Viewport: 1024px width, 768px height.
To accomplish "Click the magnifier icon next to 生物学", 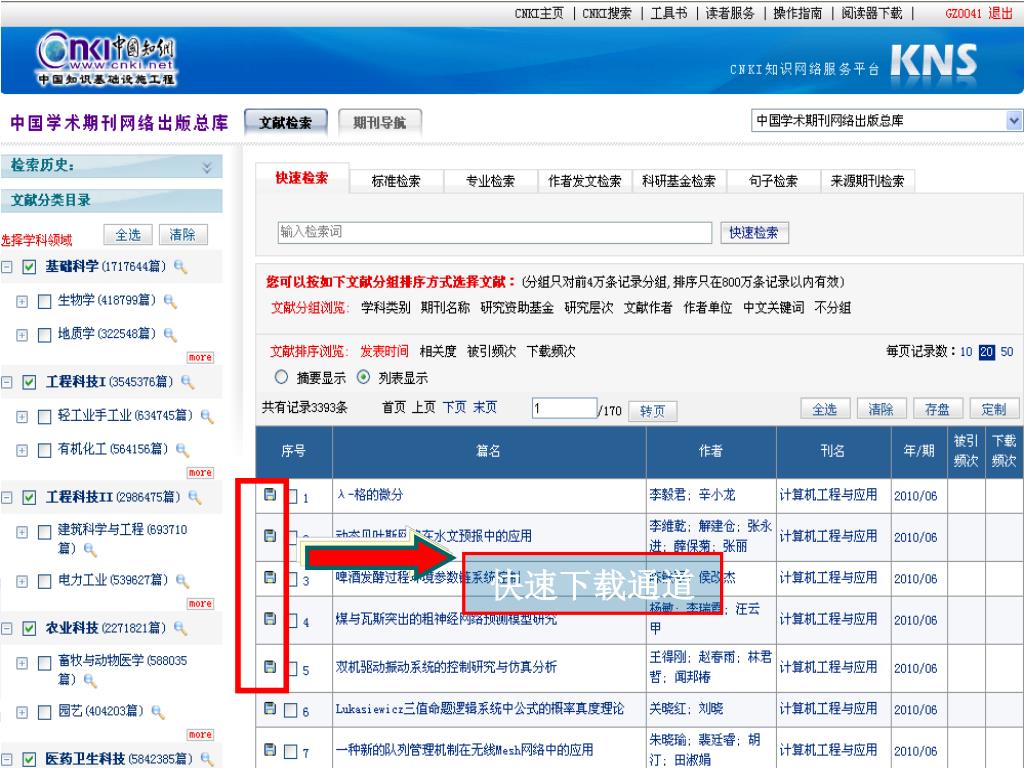I will pyautogui.click(x=170, y=301).
